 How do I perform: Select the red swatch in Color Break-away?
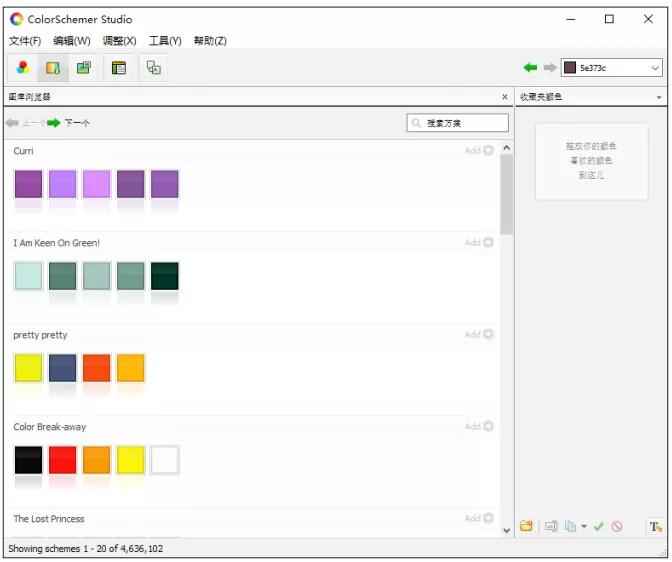pos(62,460)
